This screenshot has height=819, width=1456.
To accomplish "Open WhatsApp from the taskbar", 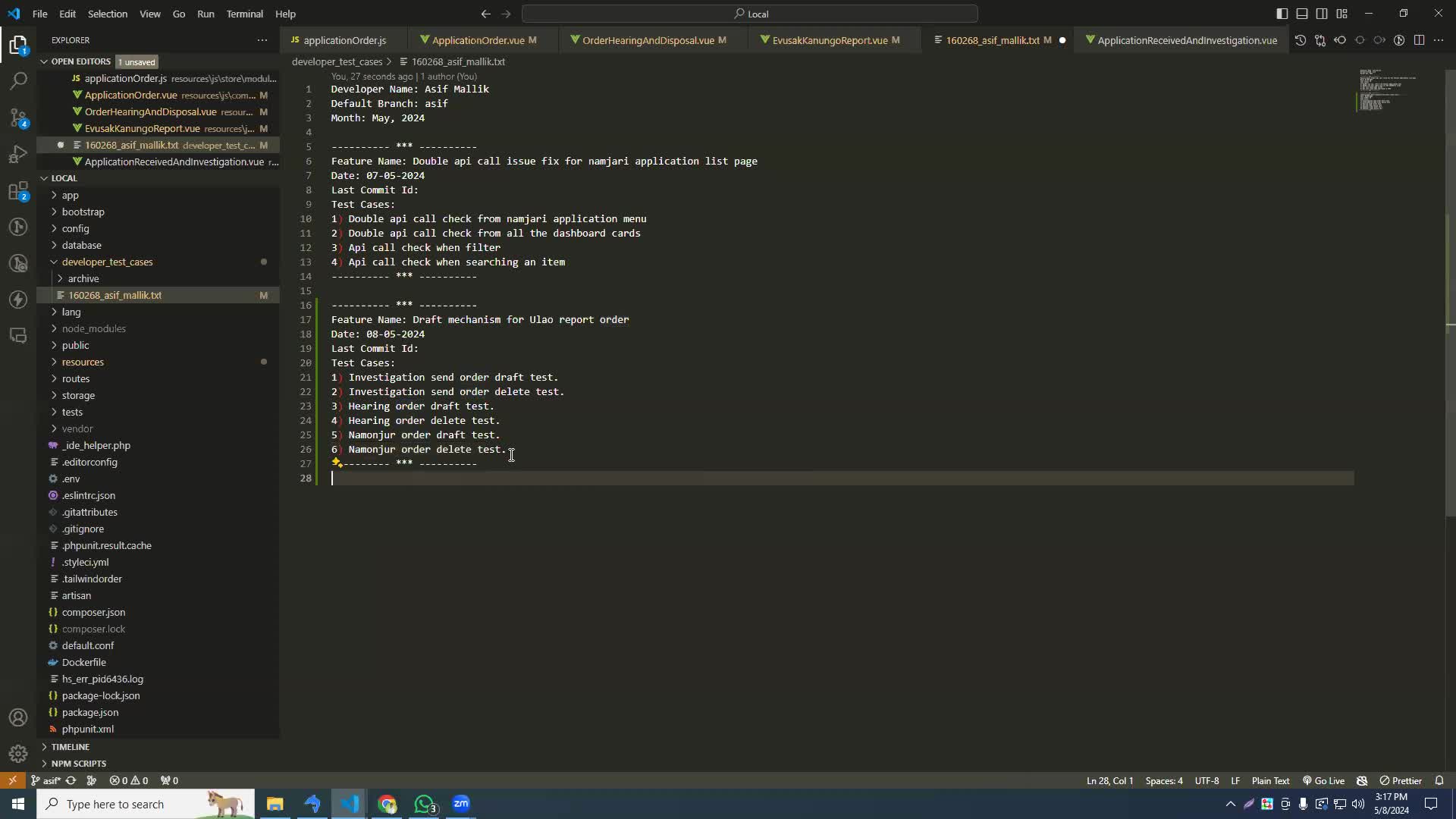I will pyautogui.click(x=425, y=804).
